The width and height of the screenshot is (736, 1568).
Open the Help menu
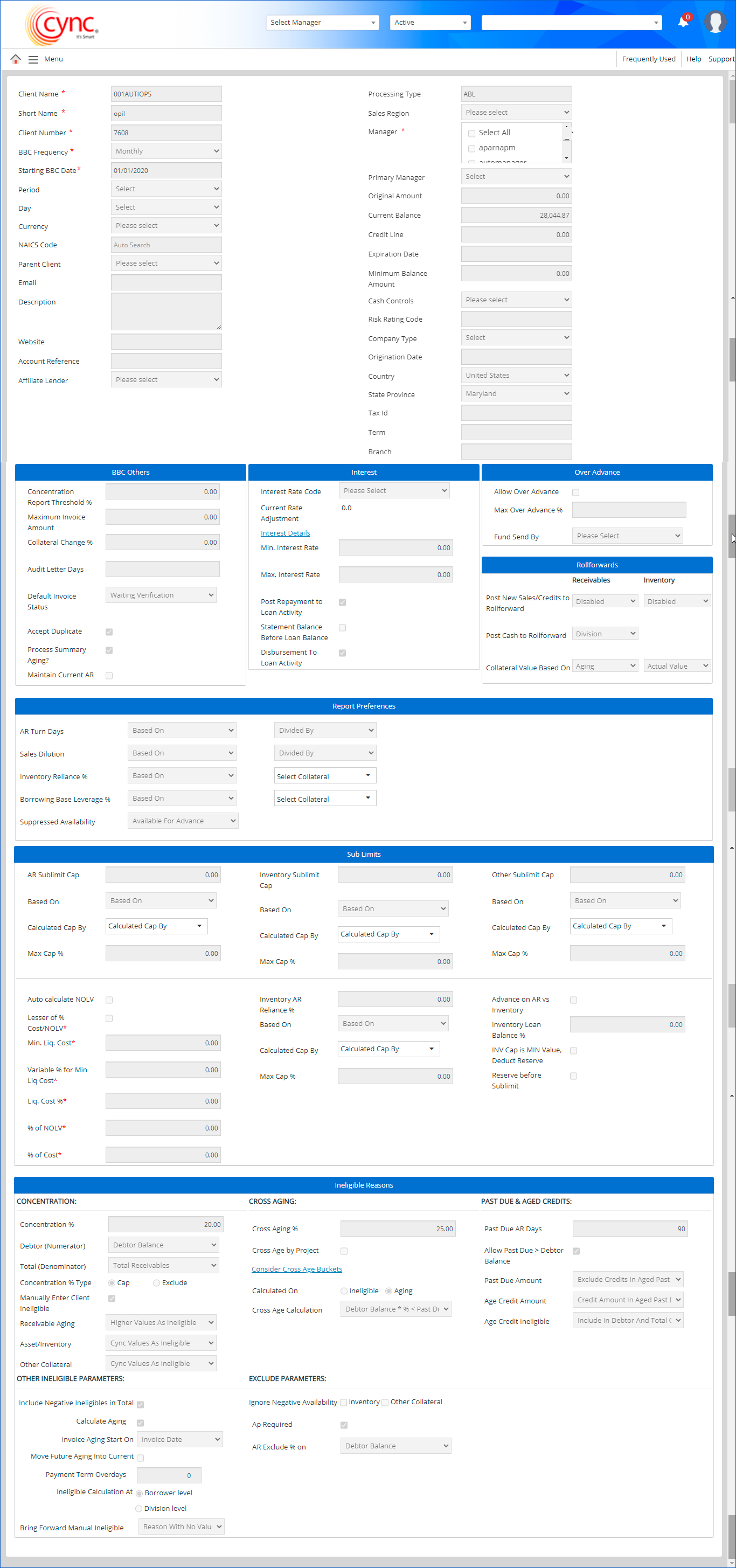click(x=693, y=59)
